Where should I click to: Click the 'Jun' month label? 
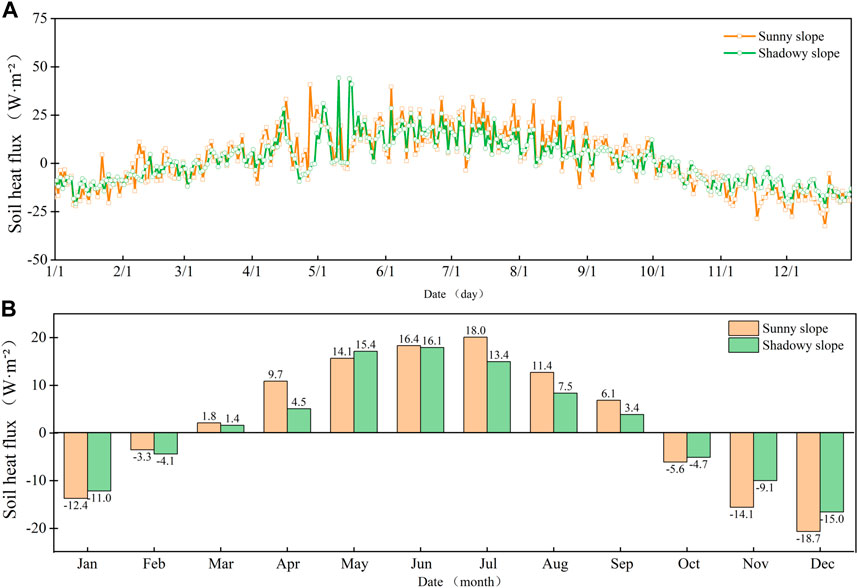pos(421,563)
